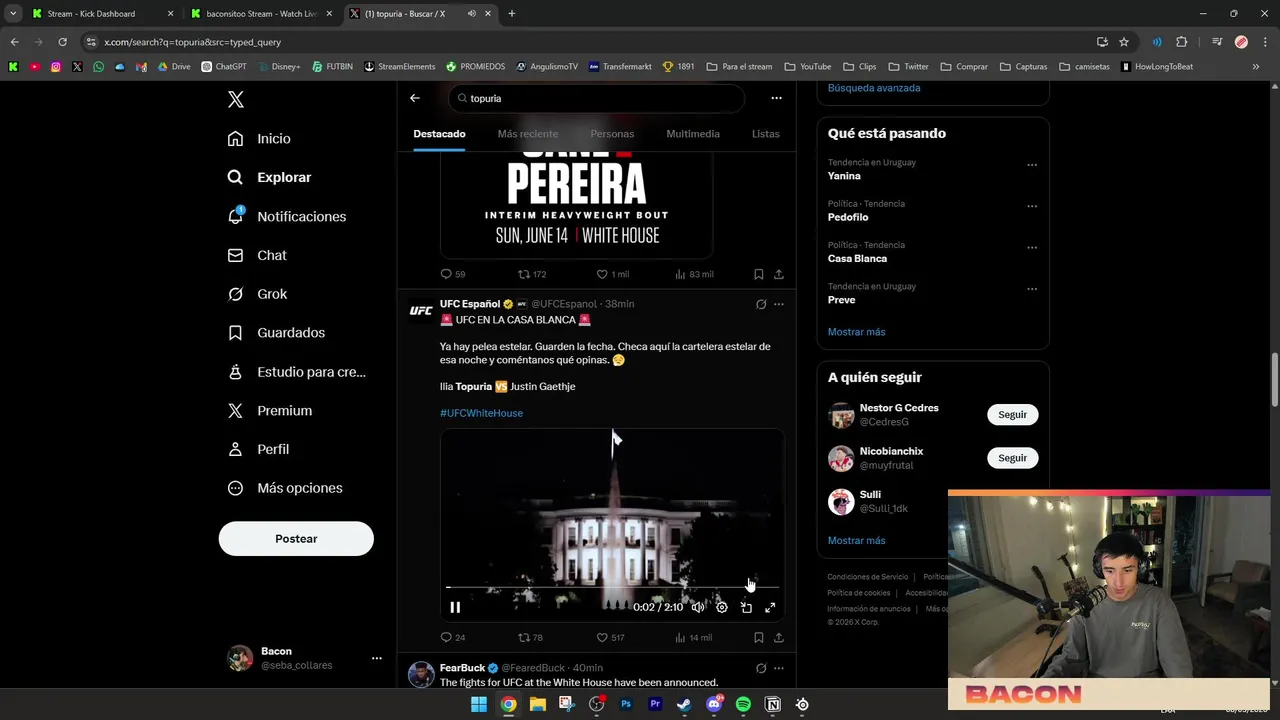Open more menu on UFC Español post
The height and width of the screenshot is (720, 1280).
(x=779, y=304)
